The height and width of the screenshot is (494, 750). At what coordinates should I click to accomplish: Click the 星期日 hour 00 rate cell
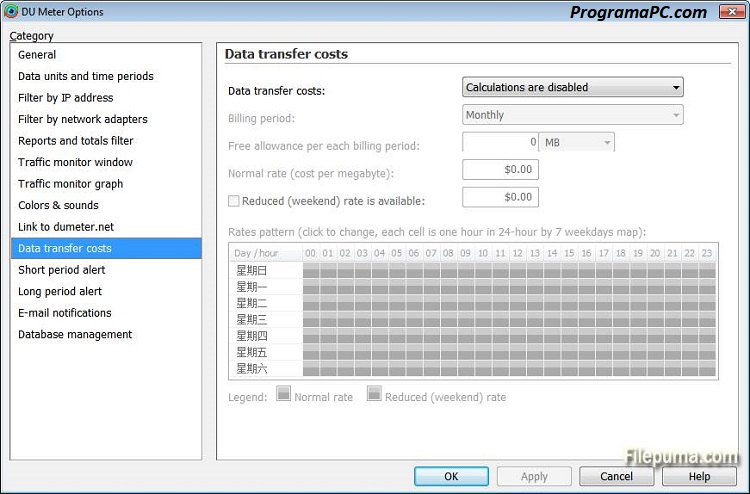point(311,270)
